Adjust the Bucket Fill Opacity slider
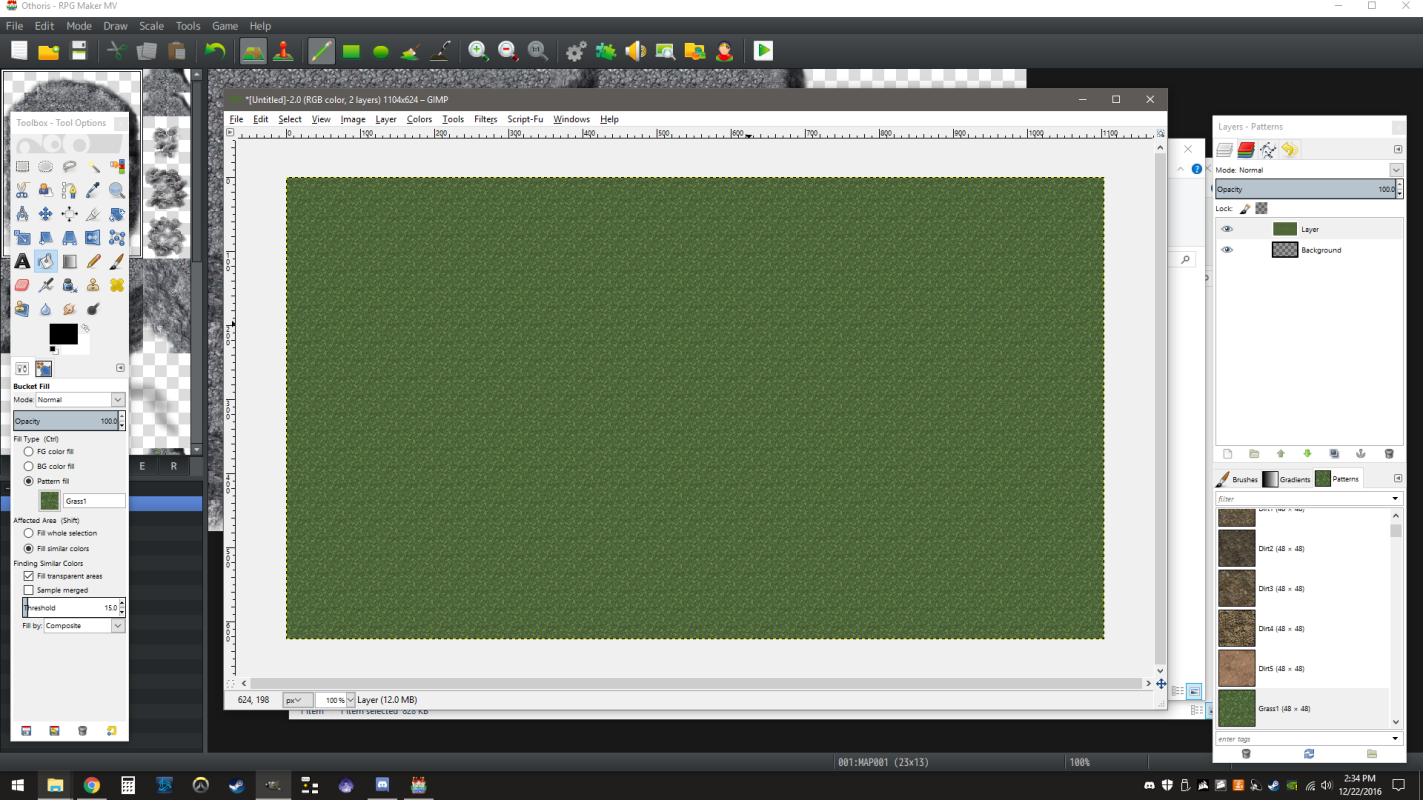The image size is (1423, 800). [x=66, y=421]
